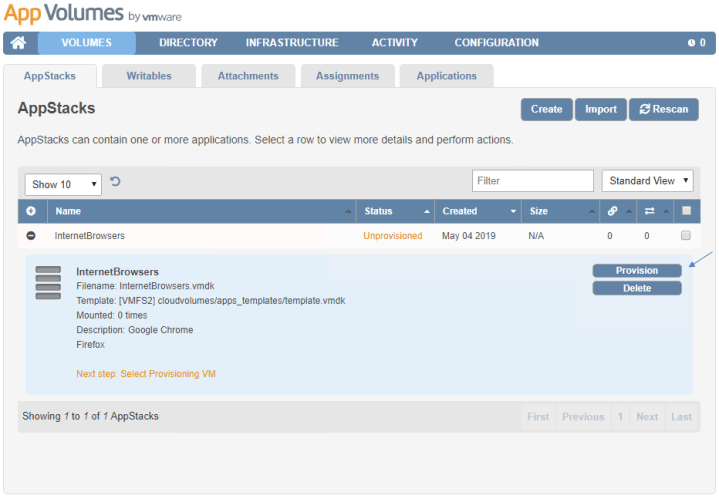
Task: Click the reset table refresh icon
Action: 115,182
